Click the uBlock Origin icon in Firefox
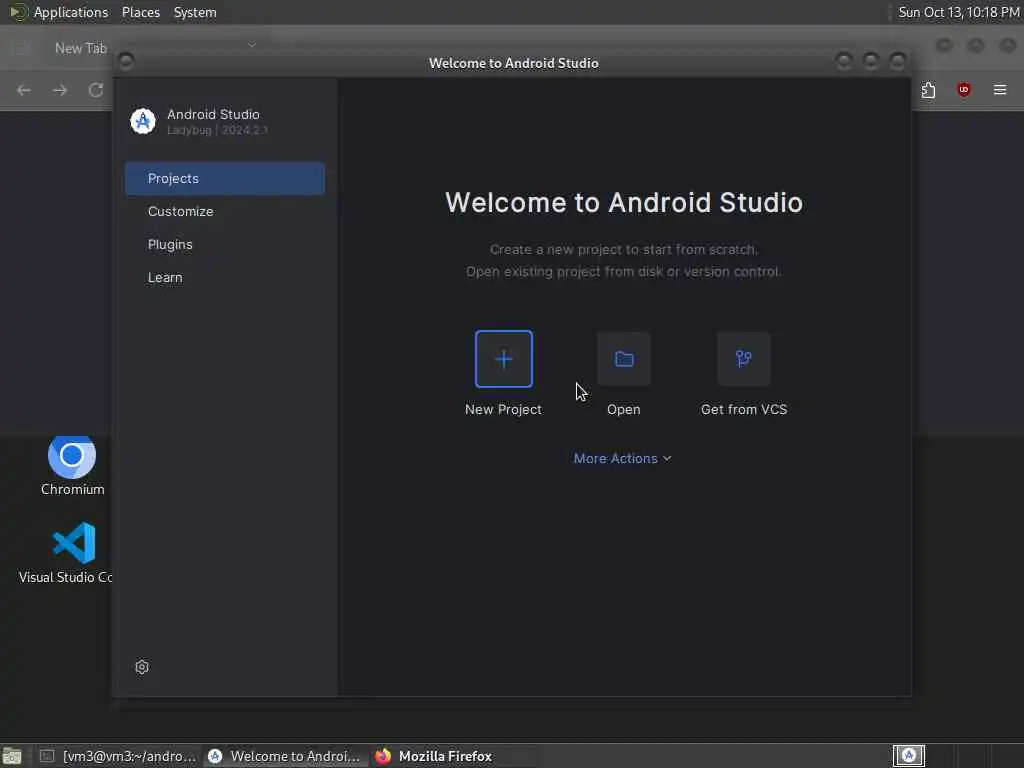Viewport: 1024px width, 768px height. (x=963, y=90)
